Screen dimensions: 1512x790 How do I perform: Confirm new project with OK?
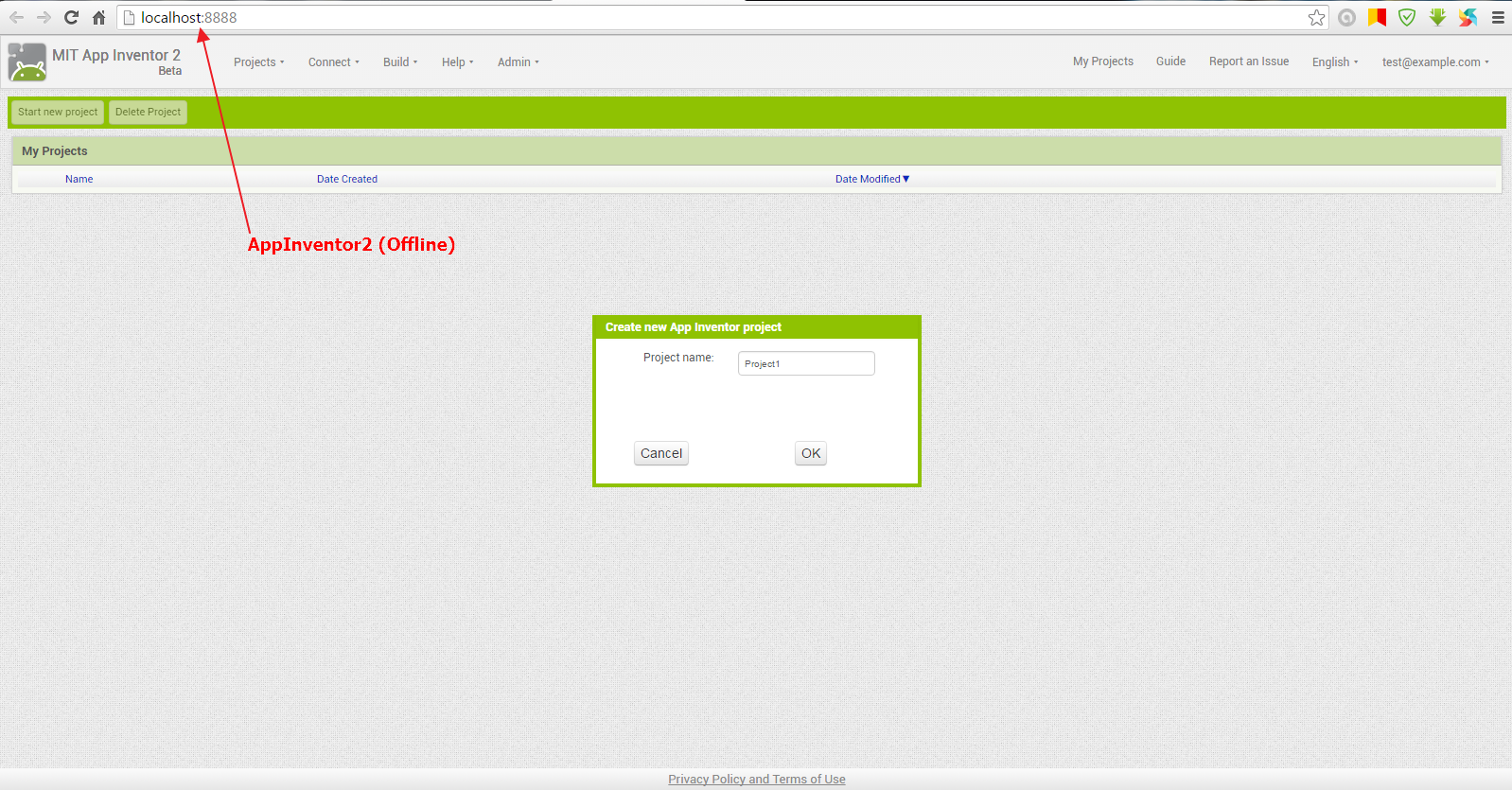pyautogui.click(x=811, y=453)
